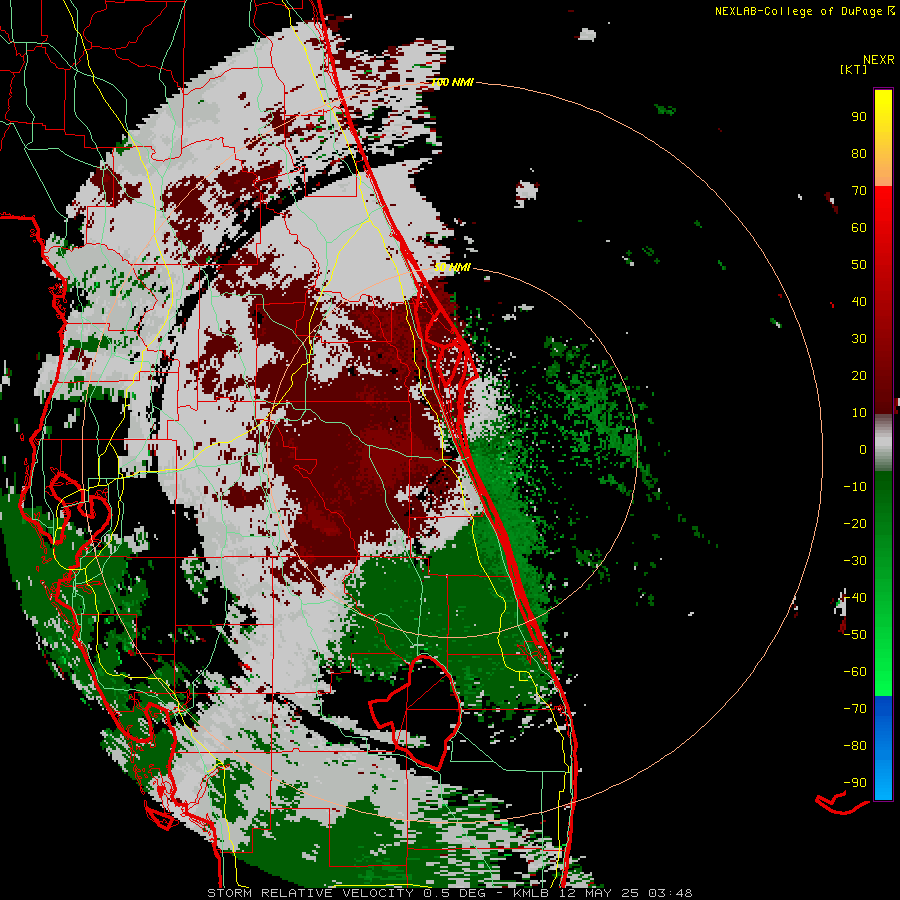Click the [KT] units label
Viewport: 900px width, 900px height.
click(853, 69)
